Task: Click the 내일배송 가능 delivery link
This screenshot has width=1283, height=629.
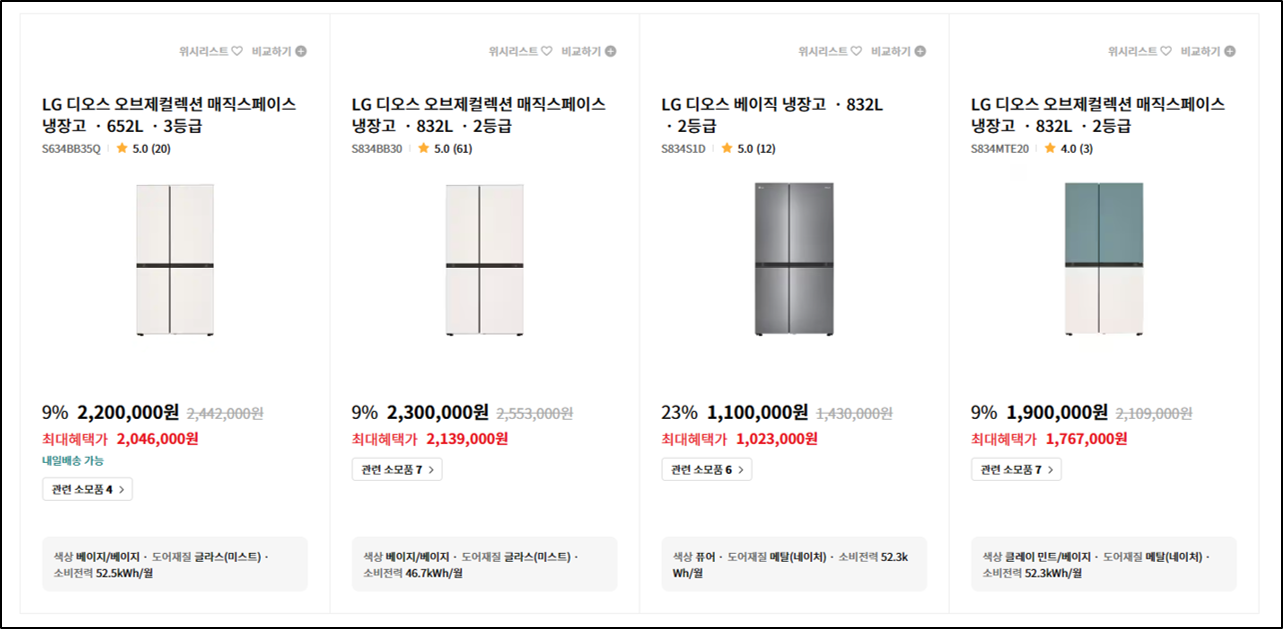Action: 72,462
